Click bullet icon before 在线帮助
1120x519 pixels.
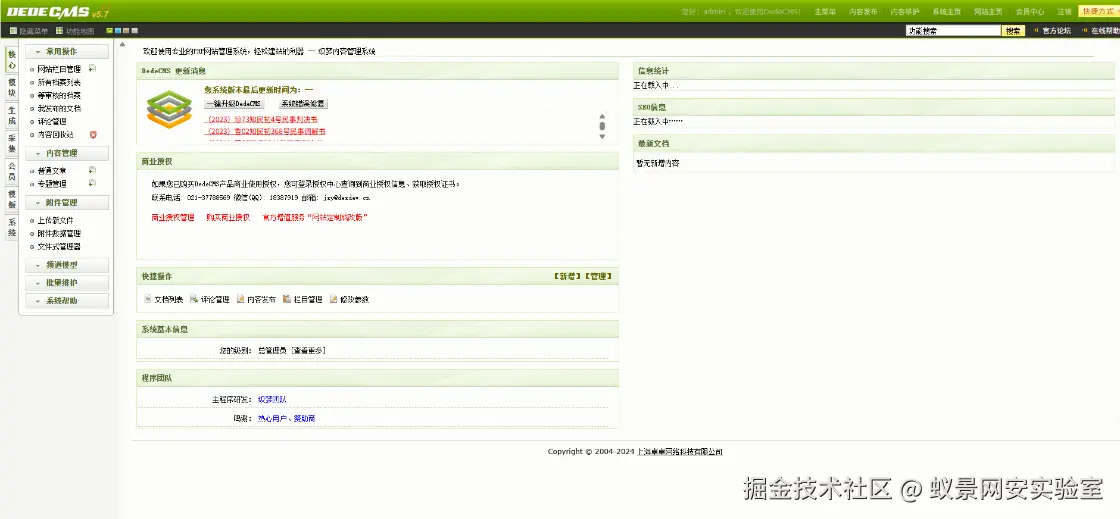click(1085, 31)
